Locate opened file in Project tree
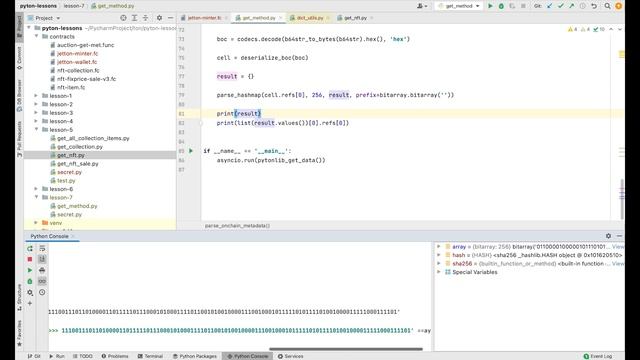 click(123, 18)
